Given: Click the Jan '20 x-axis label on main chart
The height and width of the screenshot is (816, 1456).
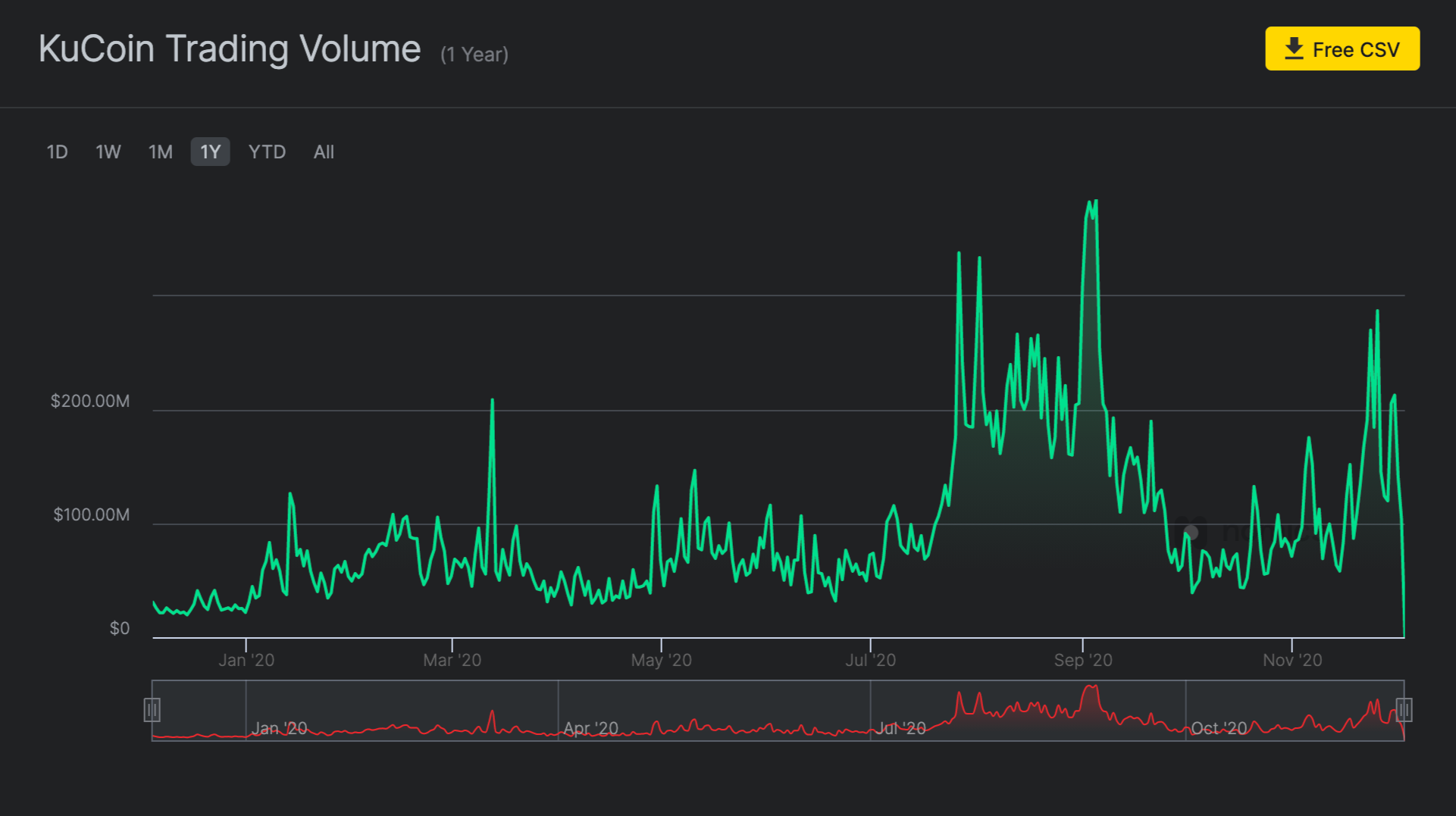Looking at the screenshot, I should [x=246, y=660].
